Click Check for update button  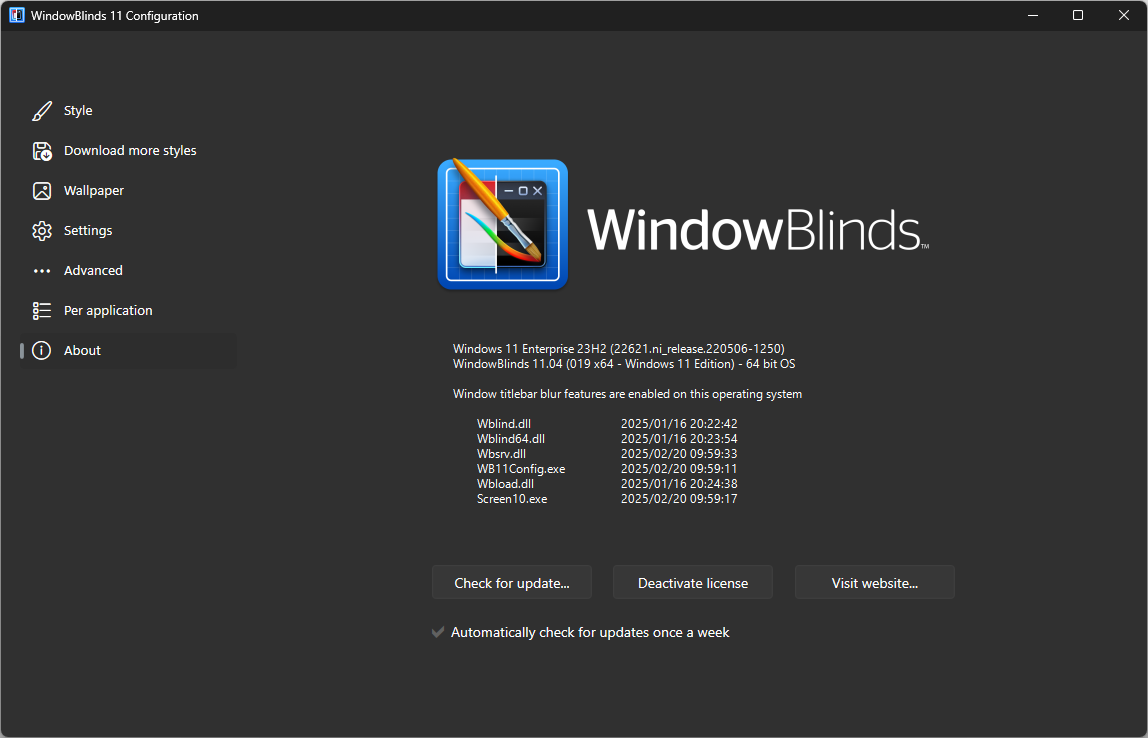pyautogui.click(x=512, y=583)
